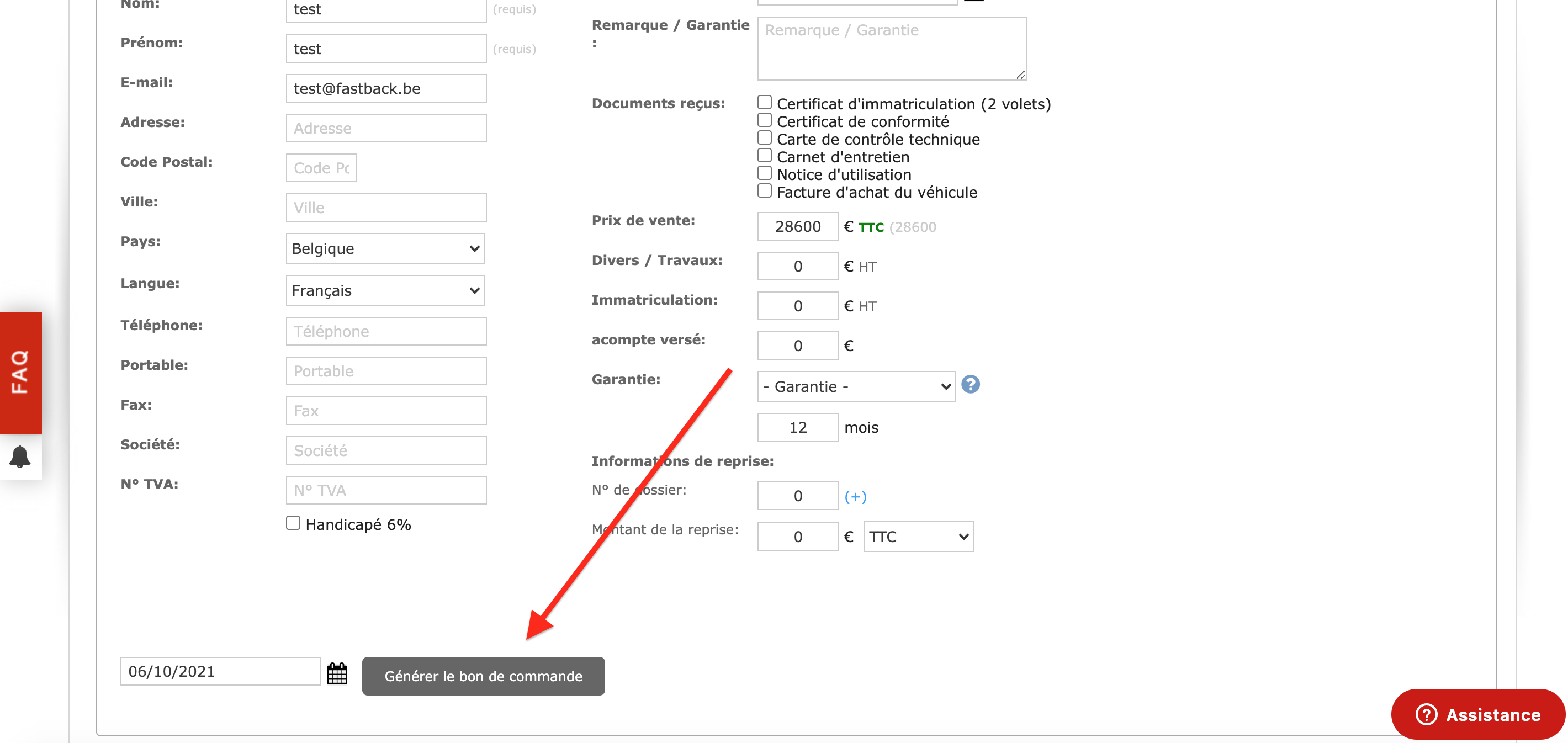The width and height of the screenshot is (1568, 743).
Task: Select the Prix de vente field
Action: click(x=798, y=226)
